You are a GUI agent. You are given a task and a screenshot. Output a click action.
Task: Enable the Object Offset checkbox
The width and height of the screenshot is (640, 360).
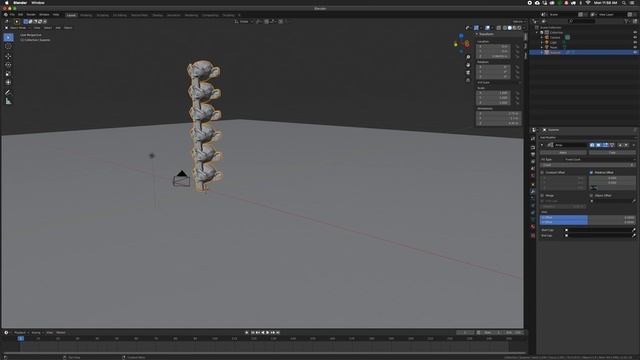(x=591, y=196)
